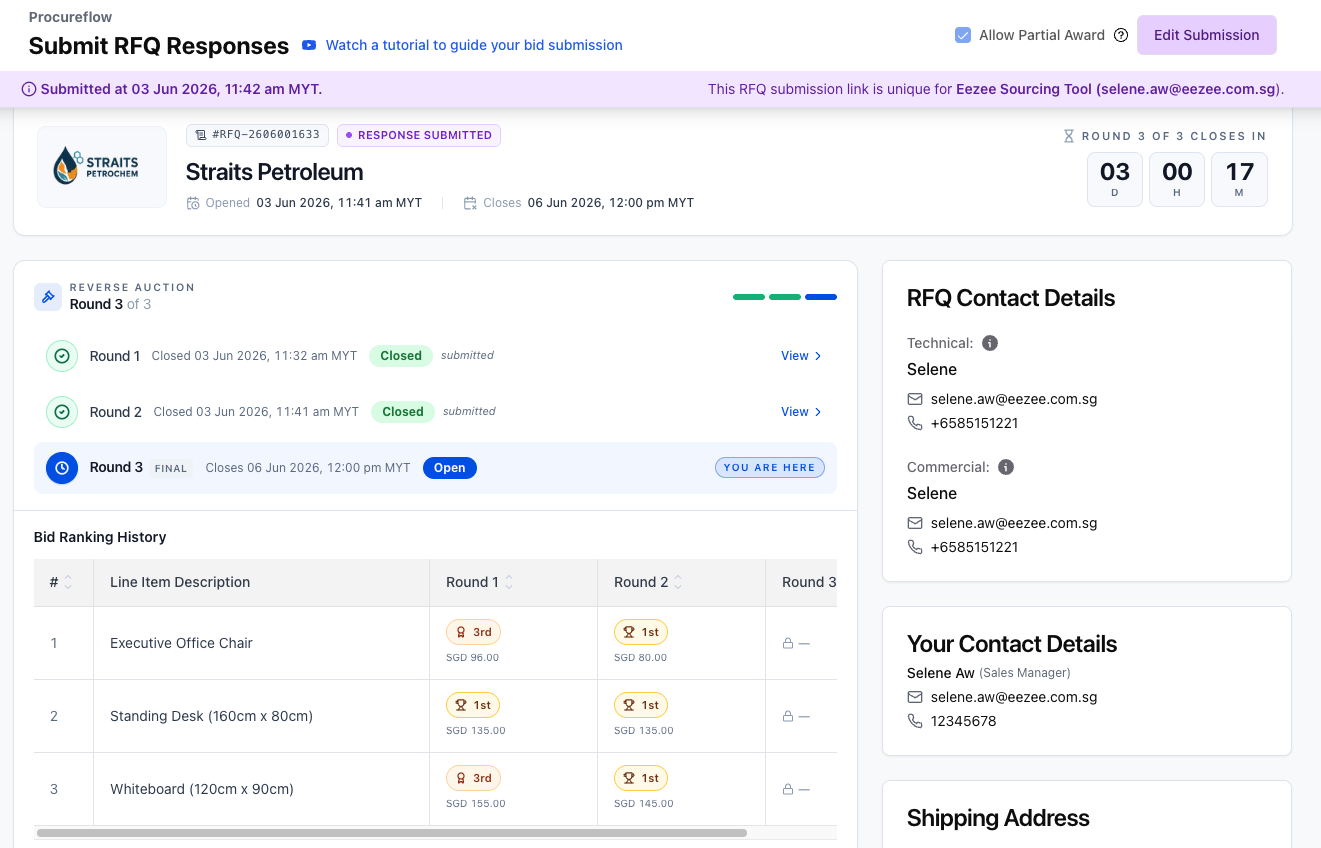
Task: Click the reverse auction gavel icon
Action: click(48, 297)
